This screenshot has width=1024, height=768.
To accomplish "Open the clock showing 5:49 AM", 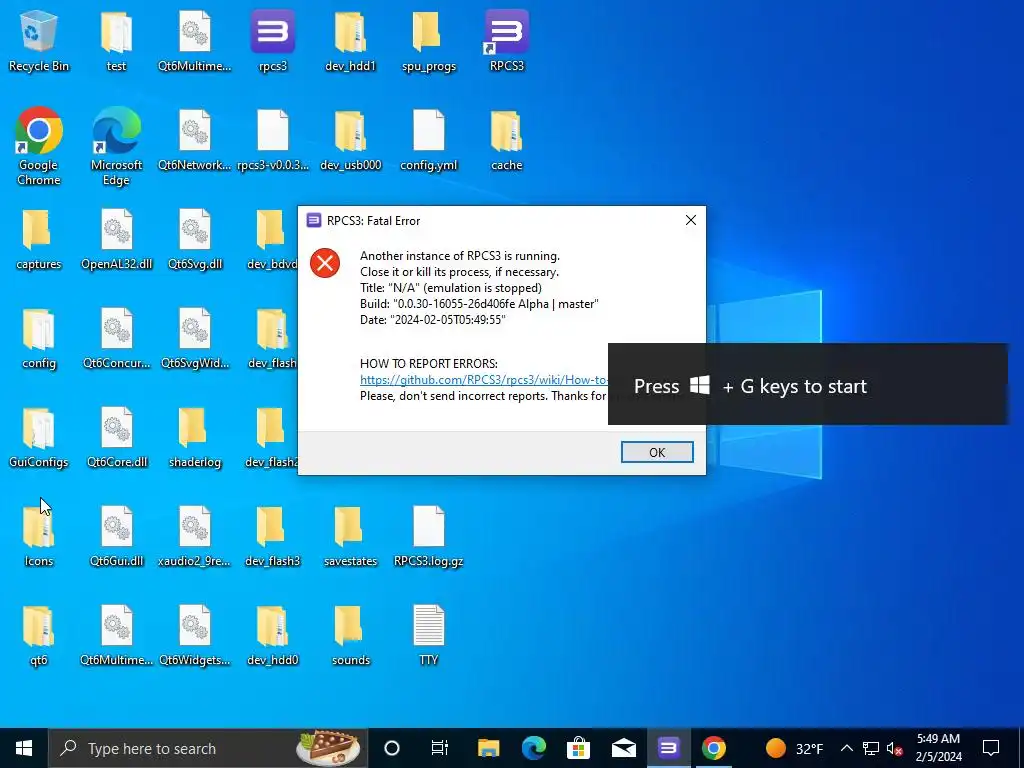I will [938, 748].
